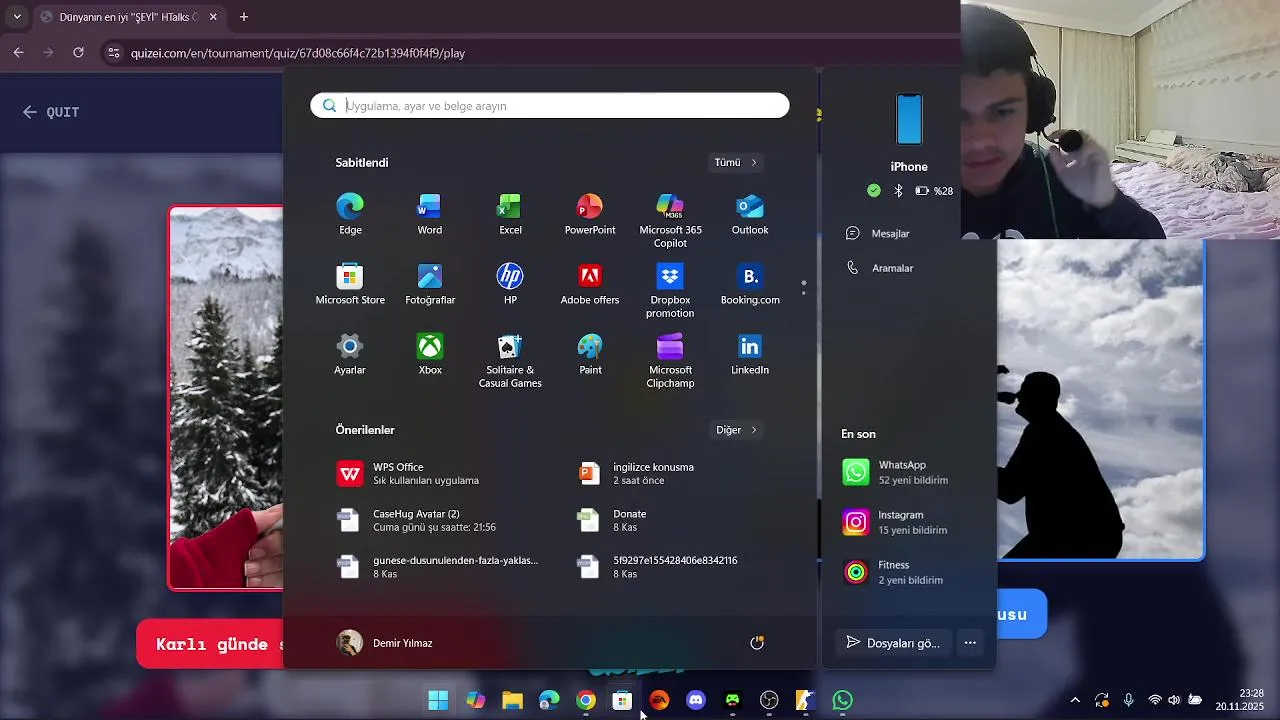Viewport: 1280px width, 720px height.
Task: Open Instagram notifications in phone panel
Action: tap(906, 522)
